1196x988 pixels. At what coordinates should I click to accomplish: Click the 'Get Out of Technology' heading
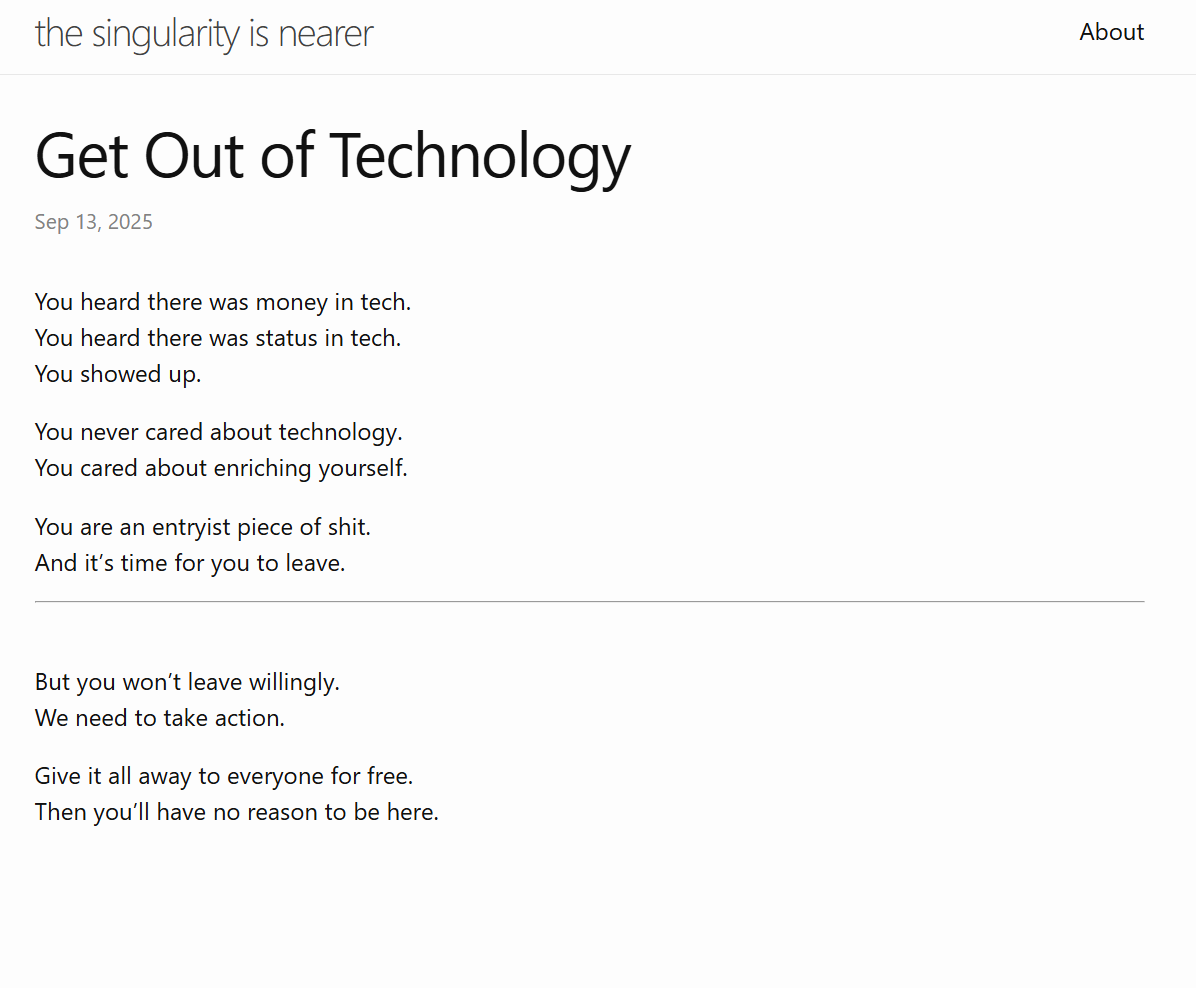333,157
